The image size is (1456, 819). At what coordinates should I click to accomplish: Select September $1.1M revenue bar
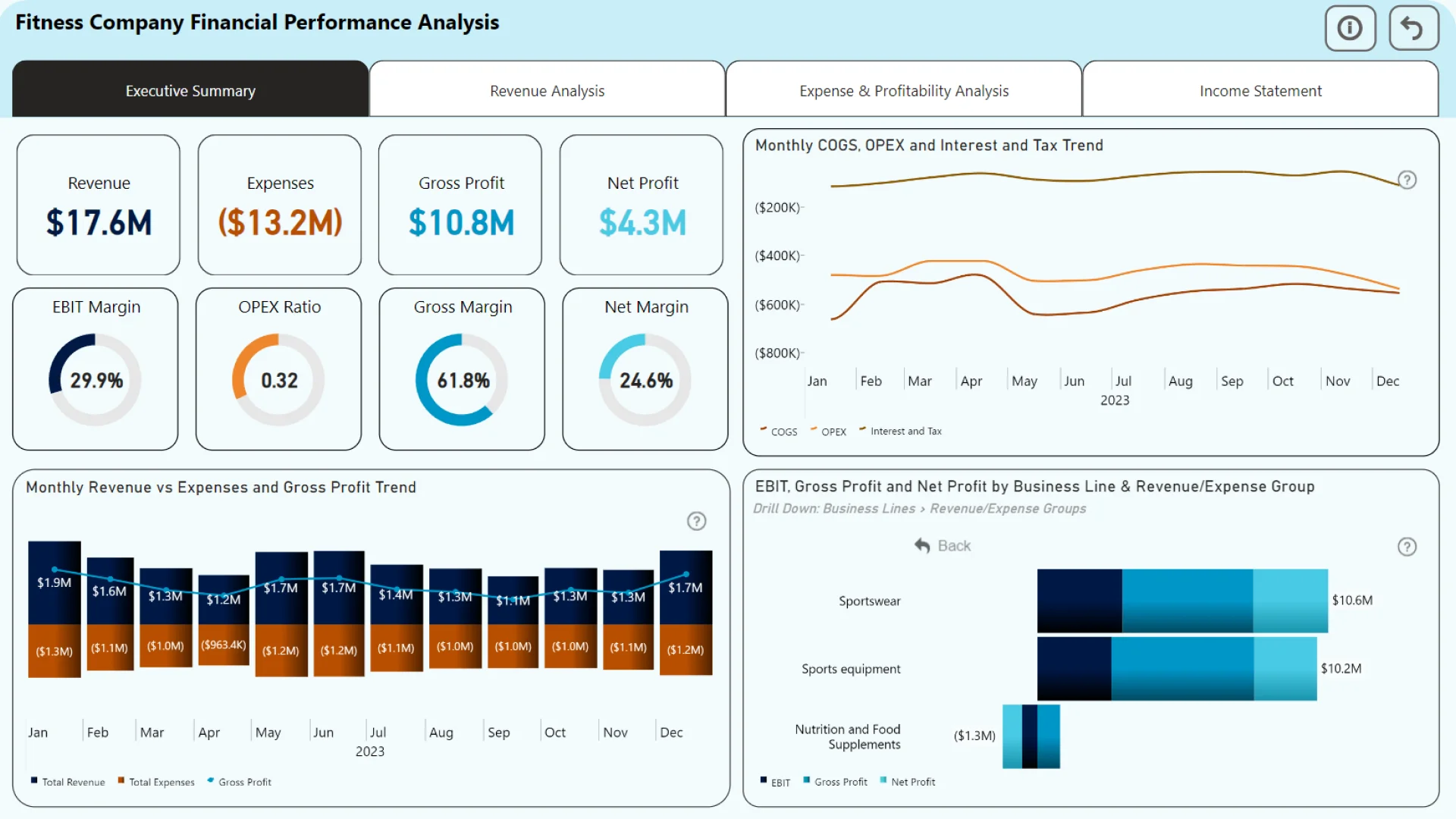point(513,601)
